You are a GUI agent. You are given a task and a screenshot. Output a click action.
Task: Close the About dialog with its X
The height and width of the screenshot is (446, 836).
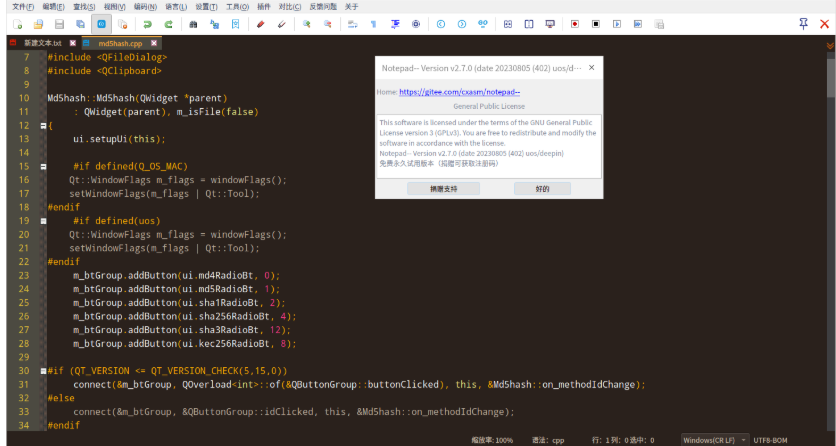[591, 68]
